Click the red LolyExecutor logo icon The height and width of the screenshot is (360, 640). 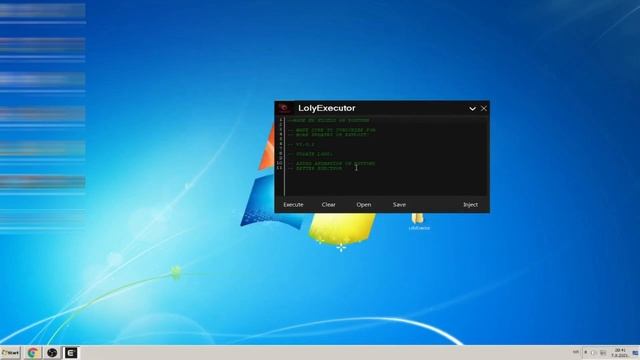pos(284,108)
